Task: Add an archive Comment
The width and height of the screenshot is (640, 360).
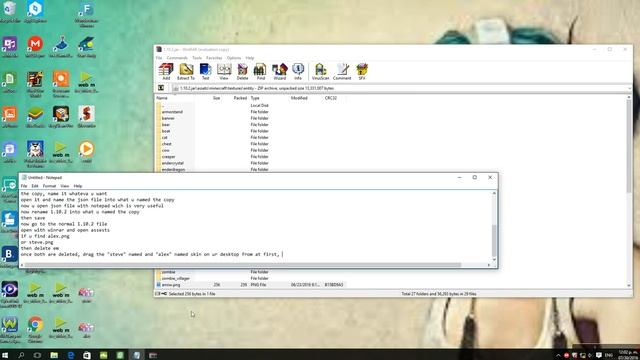Action: [342, 71]
